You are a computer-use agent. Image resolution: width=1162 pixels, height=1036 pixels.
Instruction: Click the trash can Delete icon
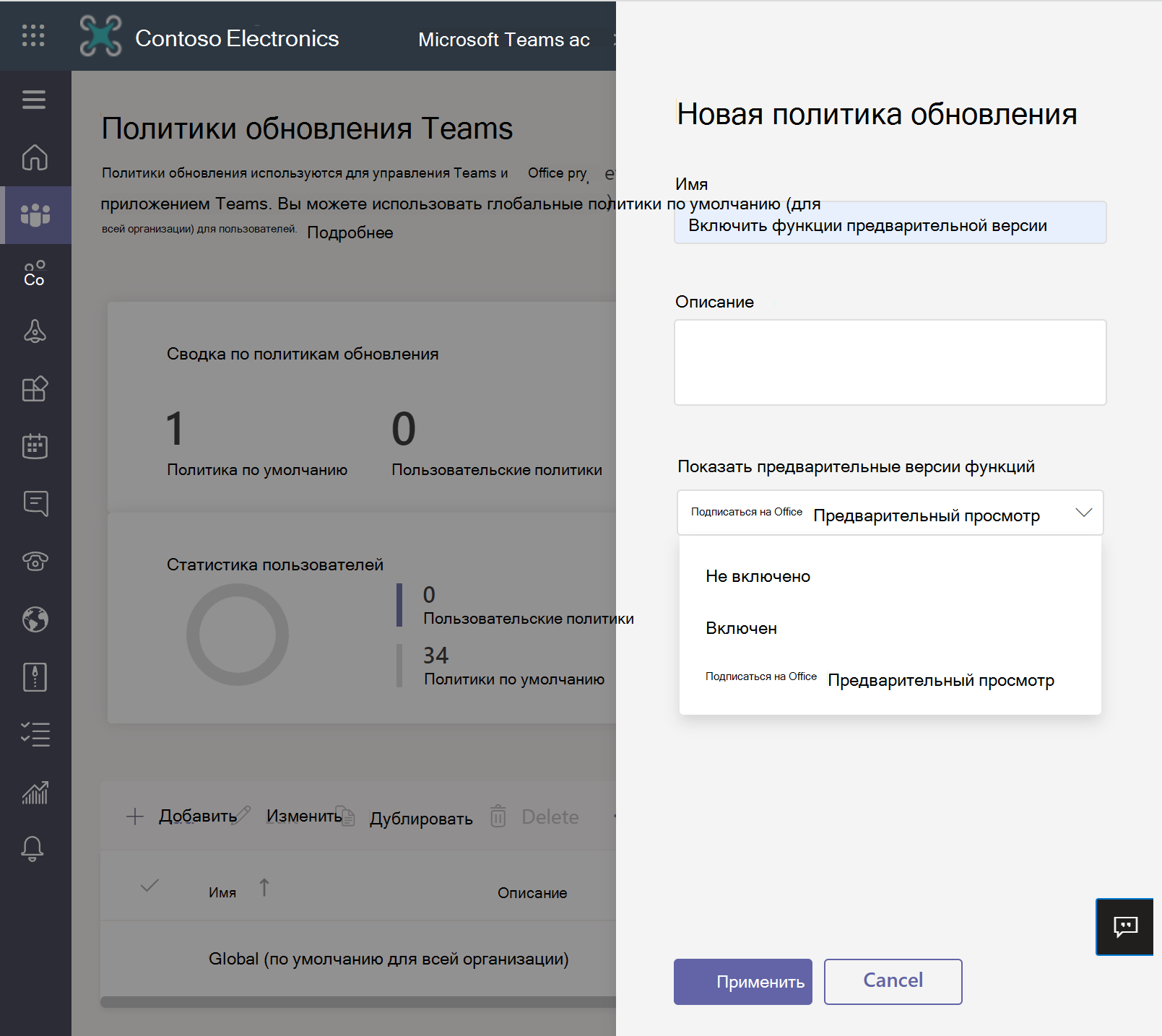tap(498, 816)
